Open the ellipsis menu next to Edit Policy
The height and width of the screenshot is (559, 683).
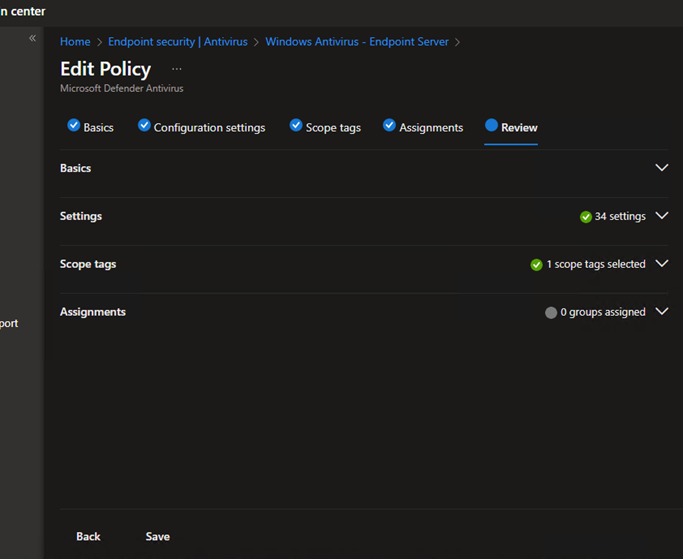[x=177, y=69]
